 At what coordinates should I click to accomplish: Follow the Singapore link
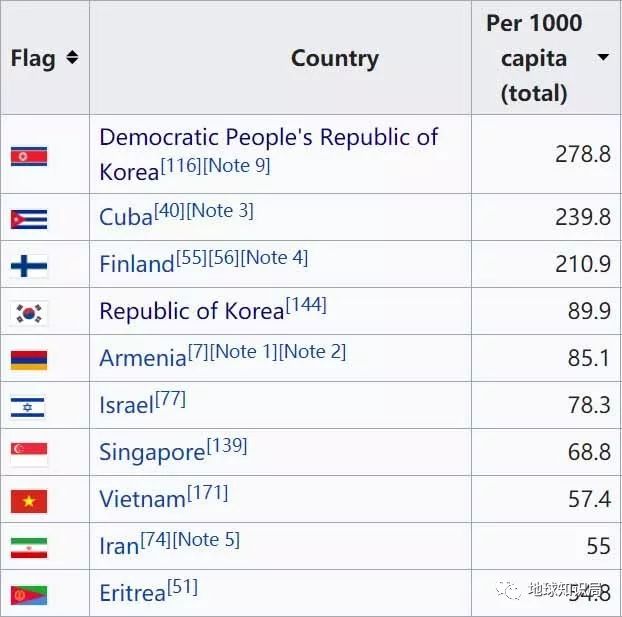(x=152, y=452)
